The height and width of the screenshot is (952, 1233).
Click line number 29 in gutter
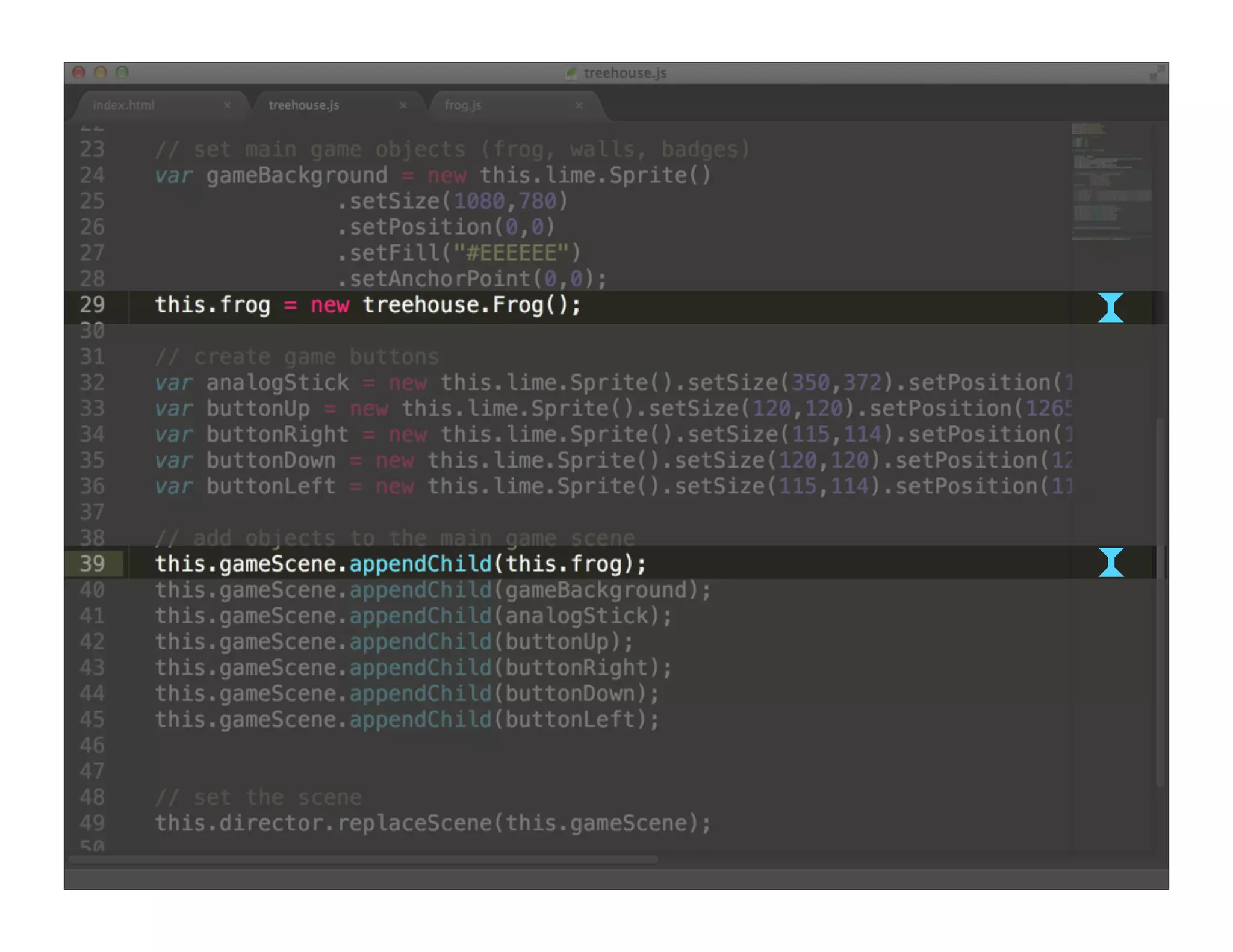point(92,305)
